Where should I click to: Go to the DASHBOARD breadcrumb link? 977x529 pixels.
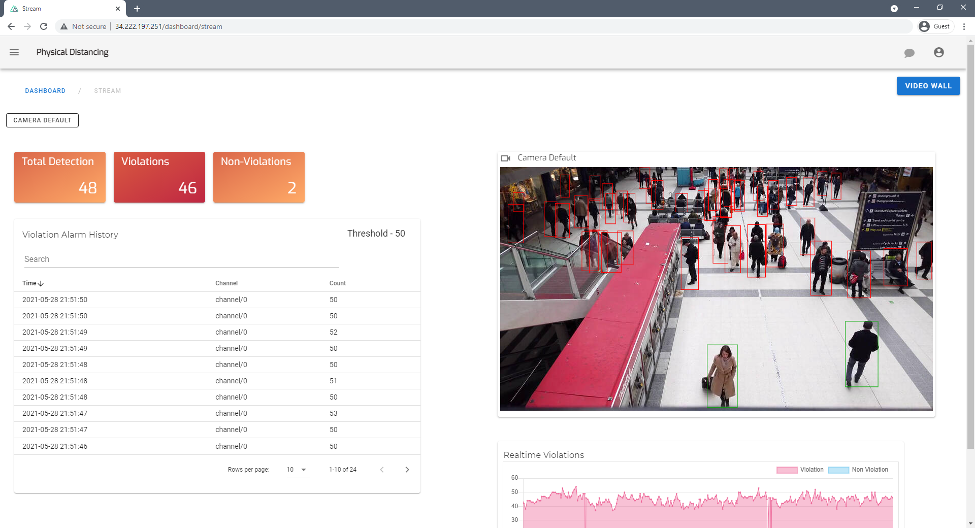(x=45, y=91)
